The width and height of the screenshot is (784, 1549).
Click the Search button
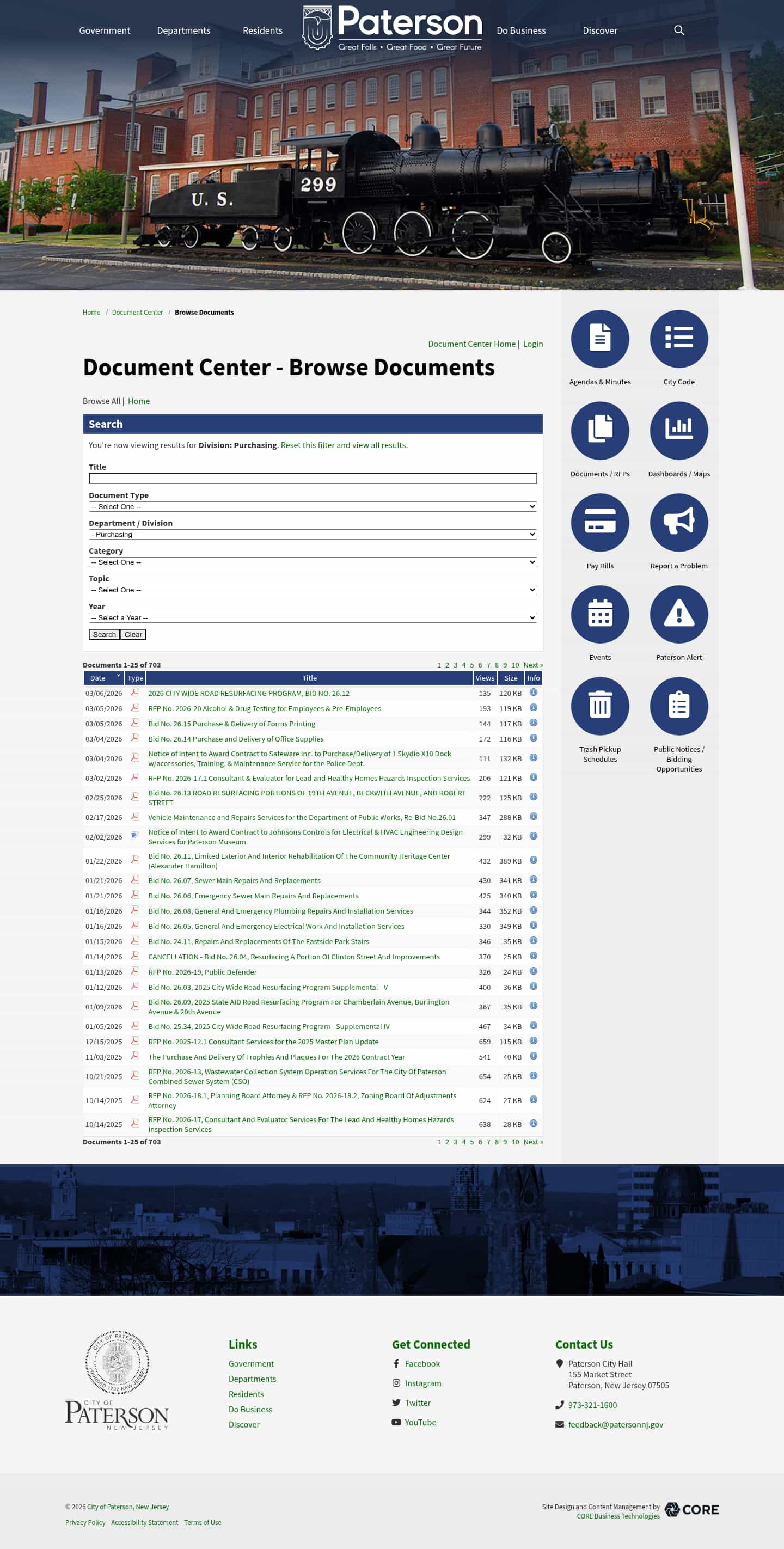[104, 634]
